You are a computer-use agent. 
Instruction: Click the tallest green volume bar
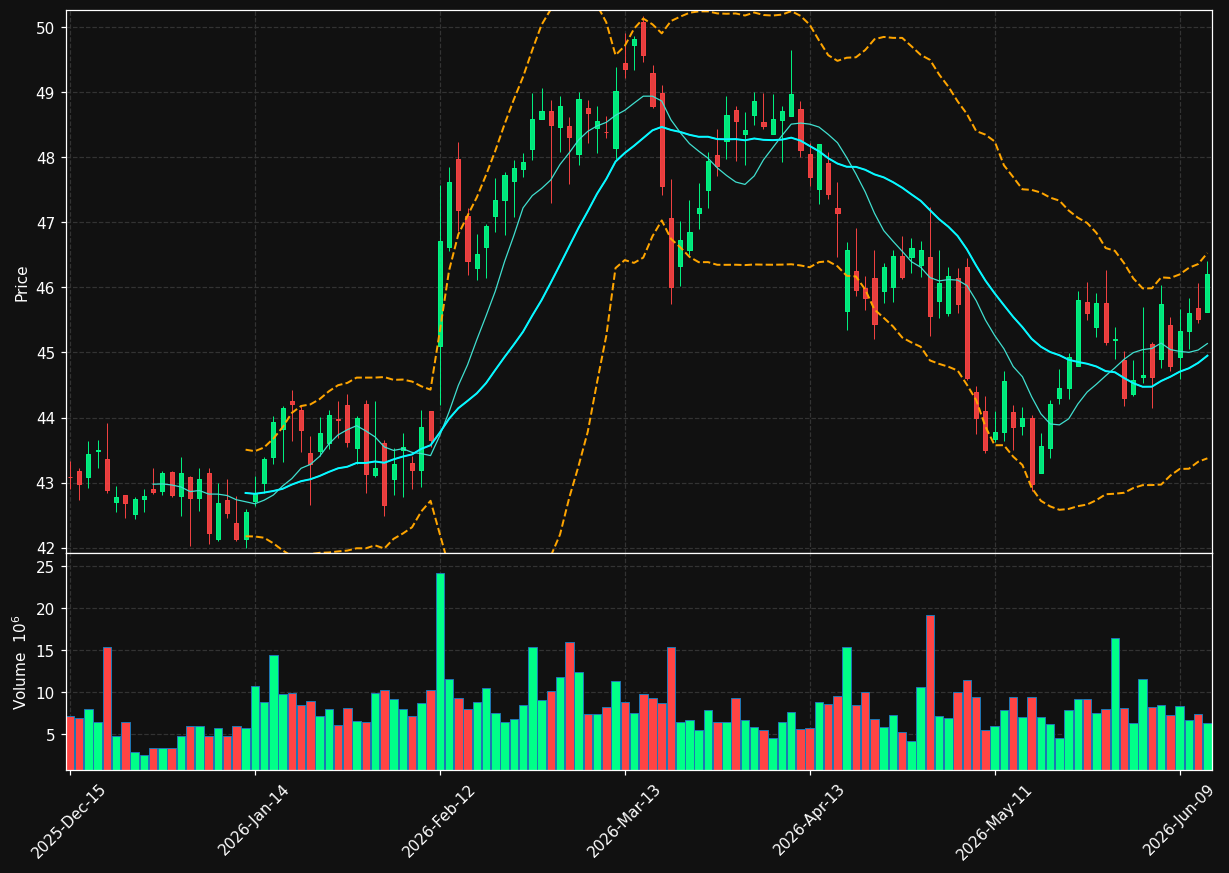click(440, 671)
